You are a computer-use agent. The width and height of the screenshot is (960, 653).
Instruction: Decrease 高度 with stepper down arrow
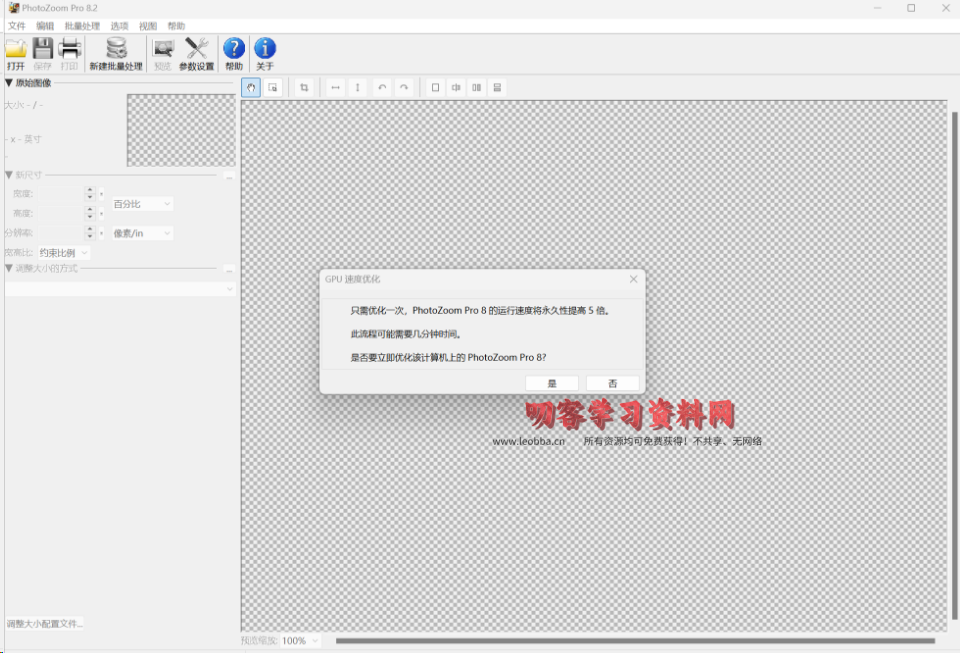tap(90, 217)
